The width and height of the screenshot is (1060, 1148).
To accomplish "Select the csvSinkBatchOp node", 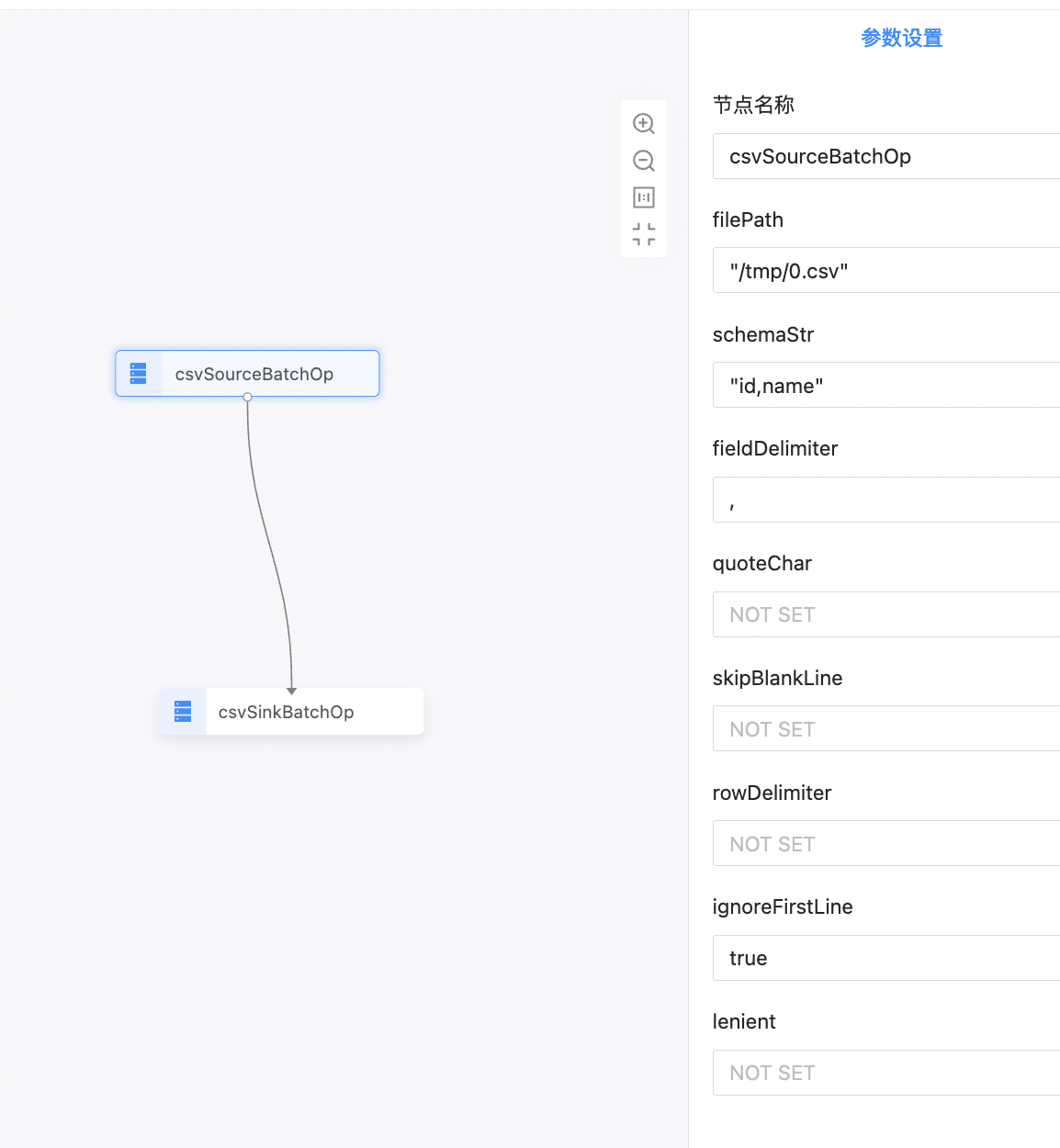I will (291, 712).
